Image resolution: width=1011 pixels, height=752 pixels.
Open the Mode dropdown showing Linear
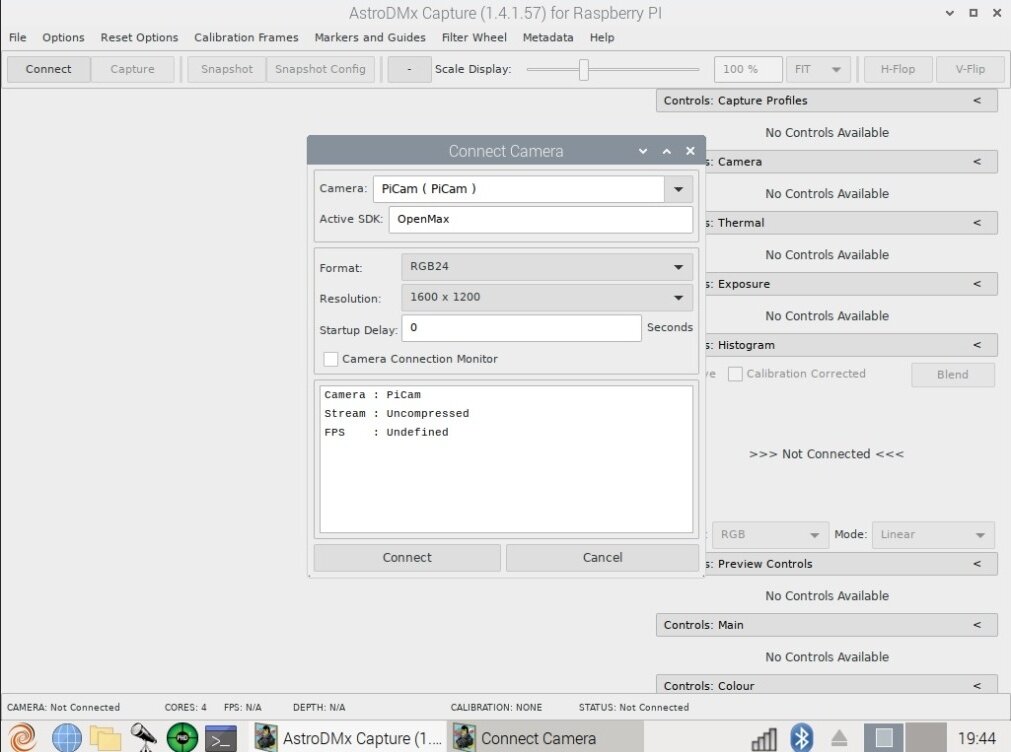[932, 535]
